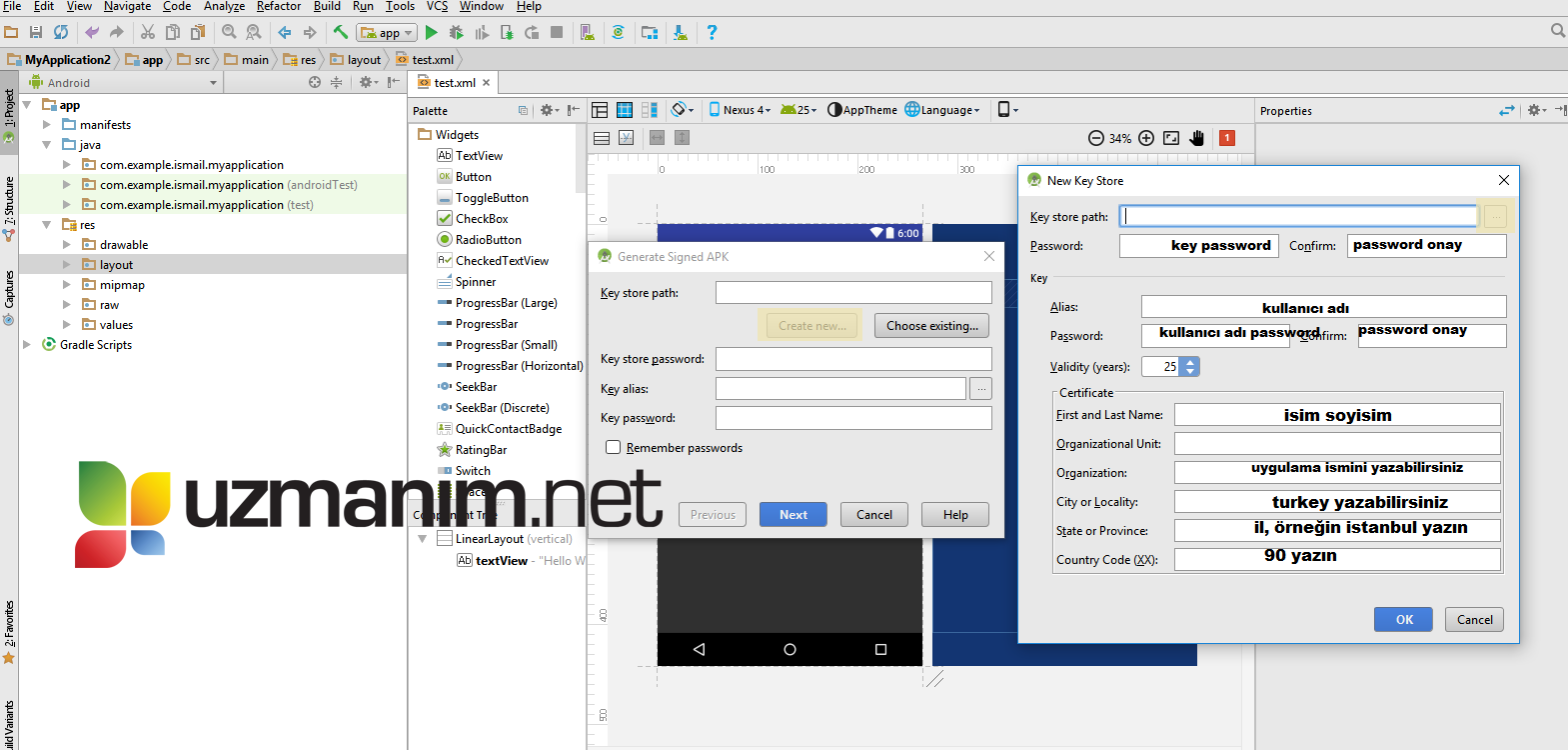Click Cancel in Generate Signed APK dialog
The image size is (1568, 750).
click(874, 515)
